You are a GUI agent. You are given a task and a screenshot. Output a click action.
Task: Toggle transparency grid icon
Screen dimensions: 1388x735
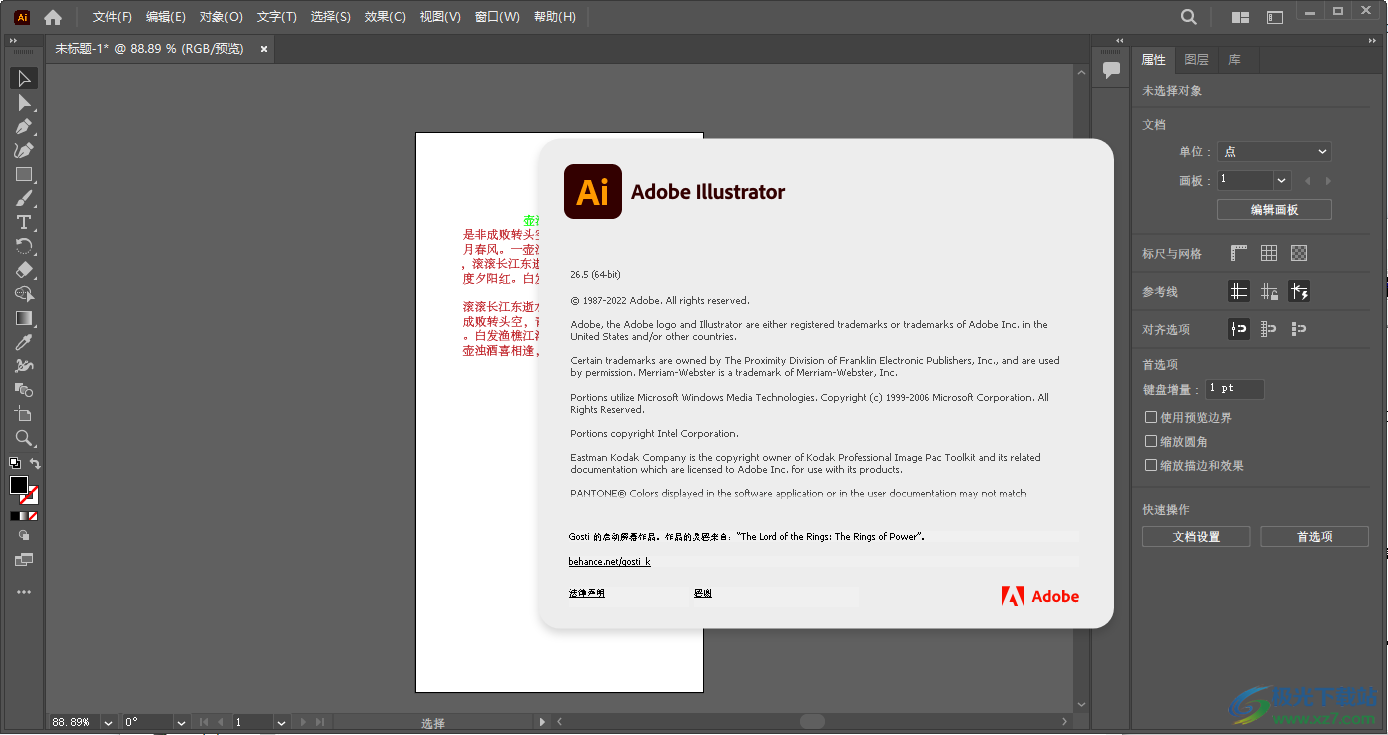point(1299,254)
